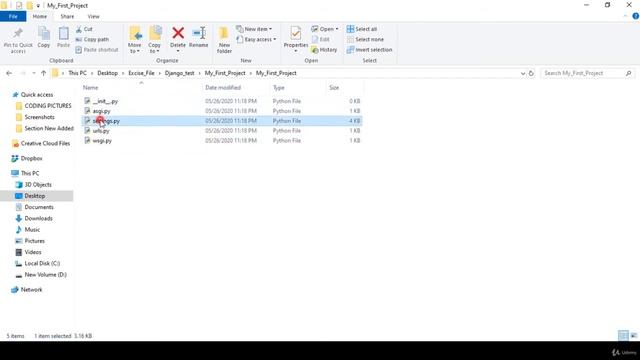Open the Easy access dropdown
The image size is (640, 360).
[x=256, y=40]
